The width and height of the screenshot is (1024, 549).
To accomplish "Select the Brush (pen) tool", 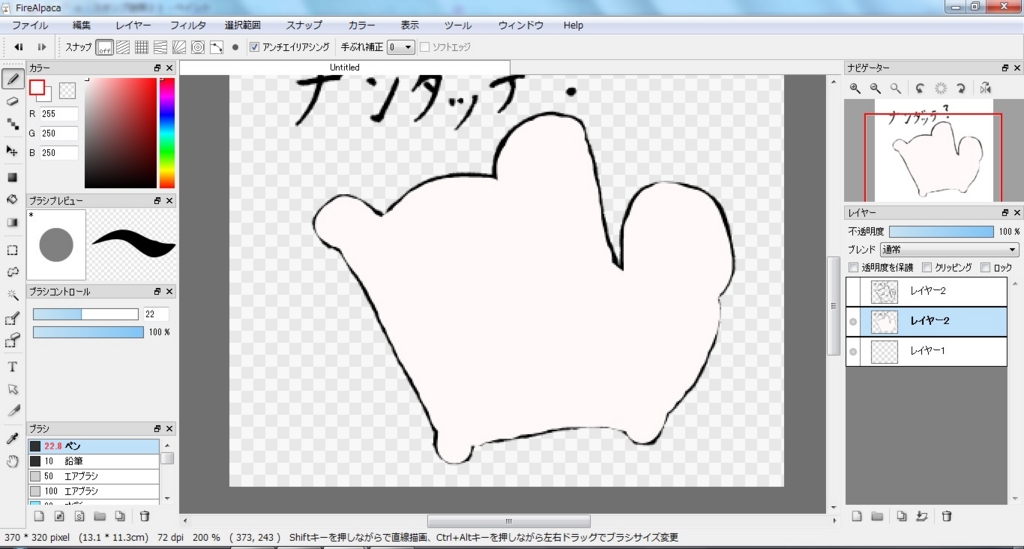I will 12,79.
